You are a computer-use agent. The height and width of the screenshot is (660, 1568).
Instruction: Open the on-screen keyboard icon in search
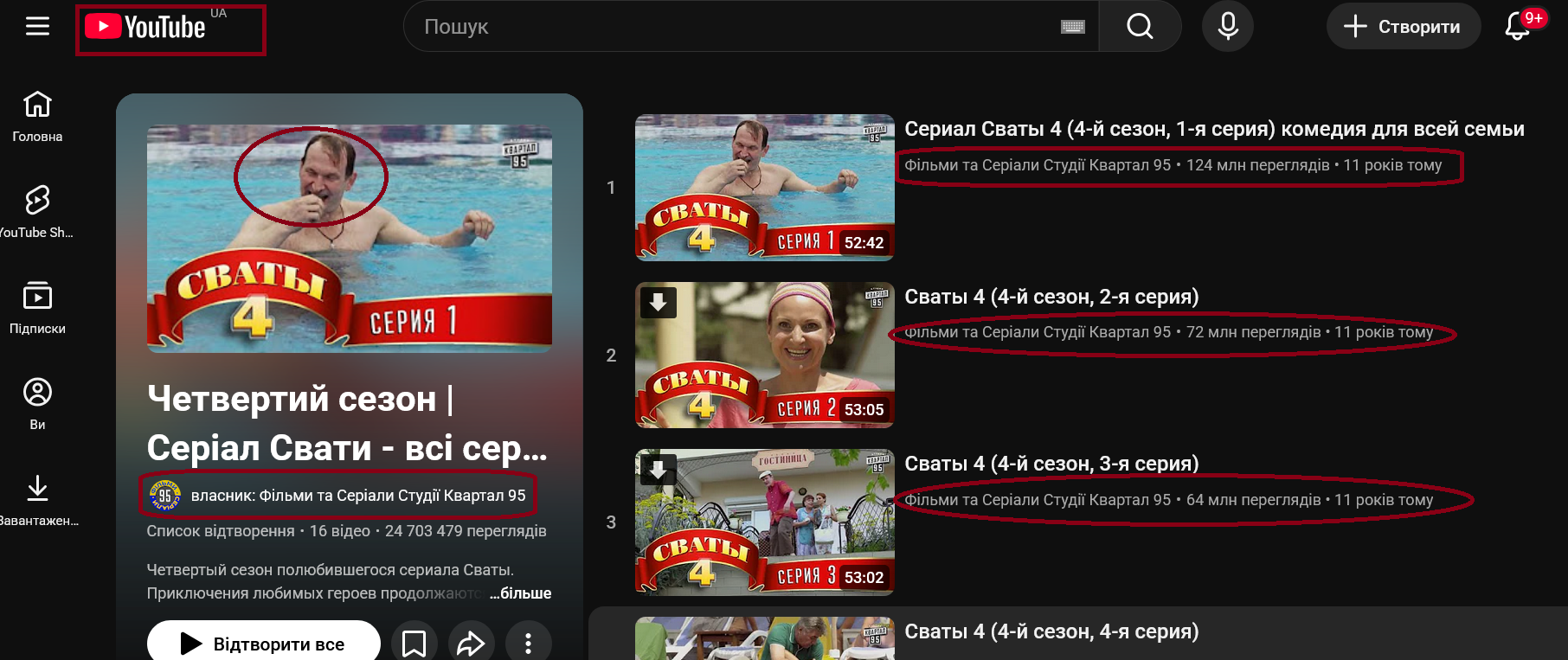(1073, 27)
